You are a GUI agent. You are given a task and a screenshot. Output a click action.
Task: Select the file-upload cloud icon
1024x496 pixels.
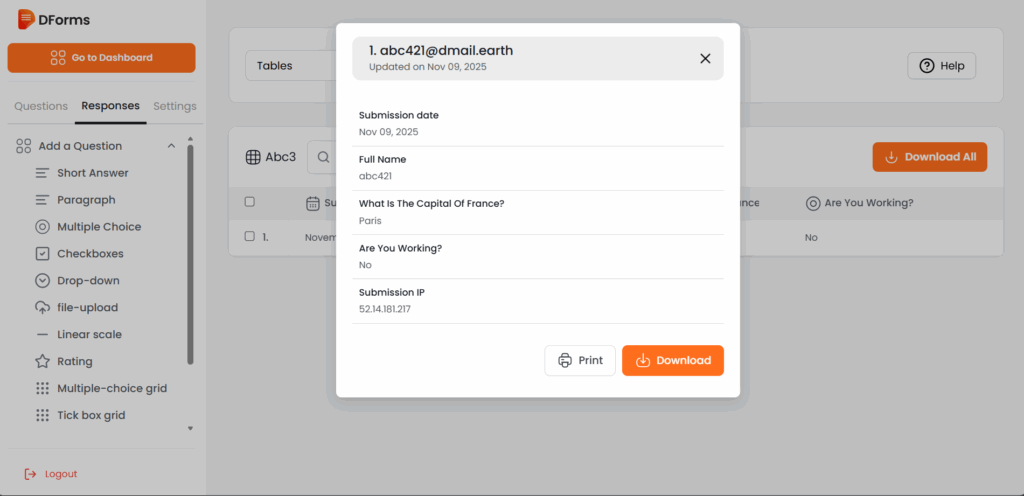coord(42,308)
